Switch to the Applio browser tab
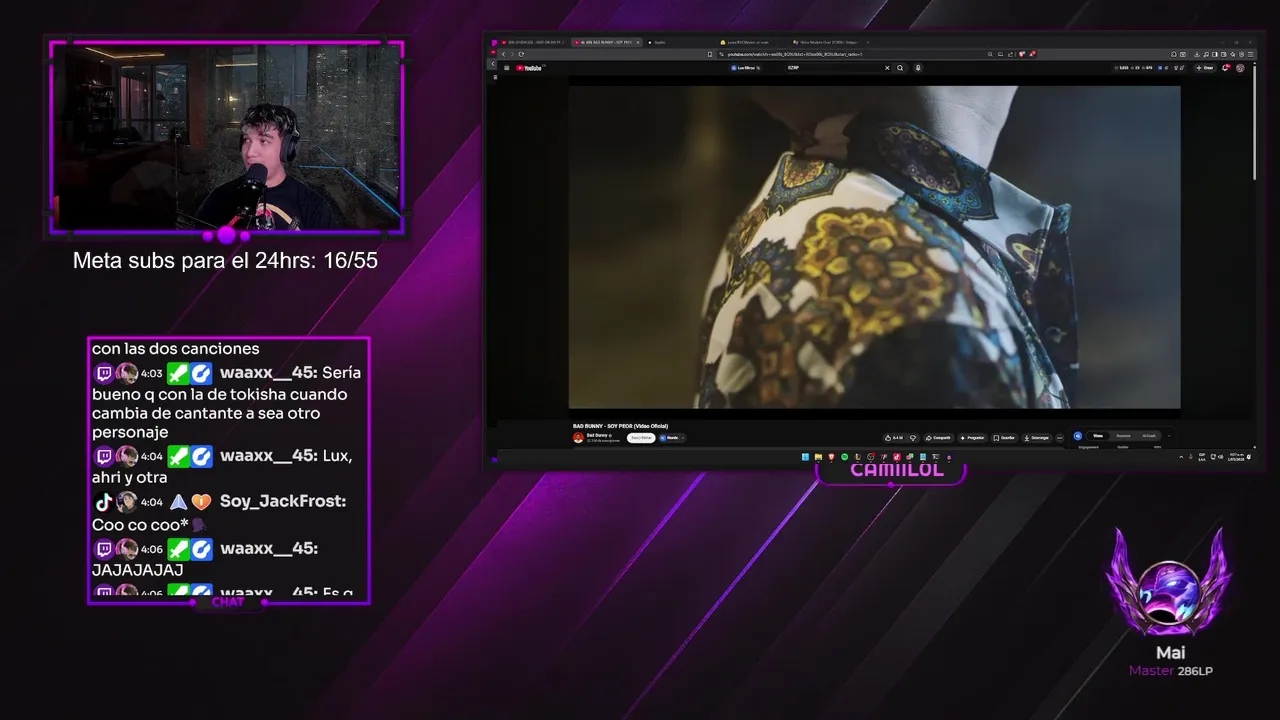 click(x=675, y=42)
